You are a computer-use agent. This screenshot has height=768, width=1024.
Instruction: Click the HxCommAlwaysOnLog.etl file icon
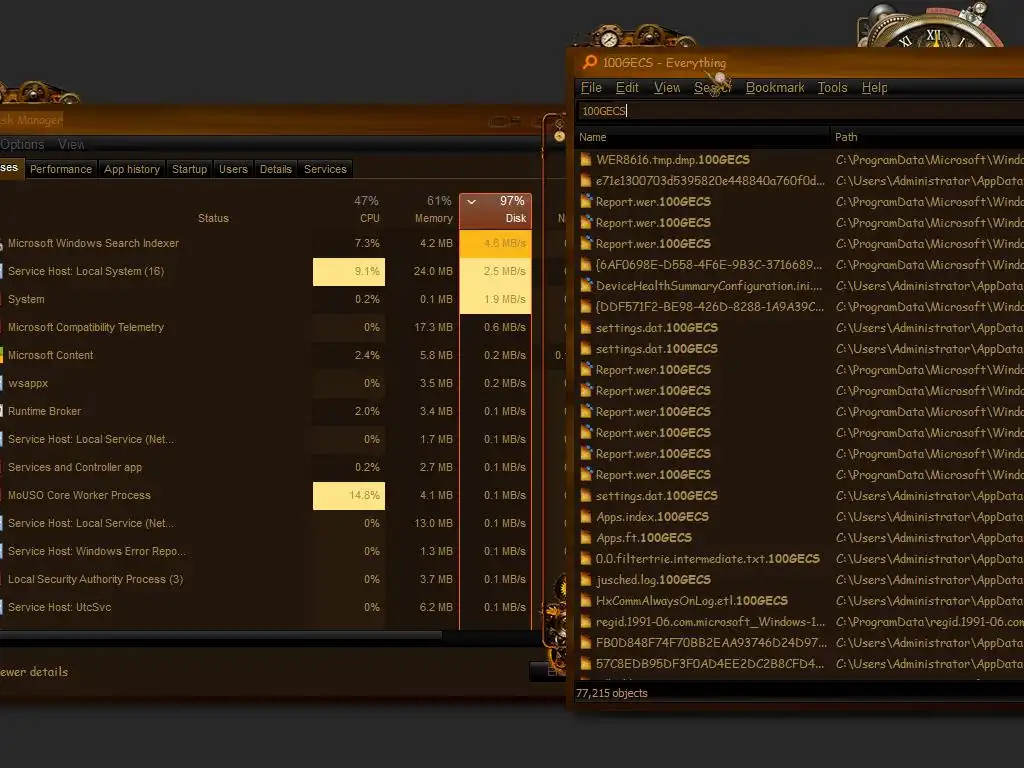tap(586, 601)
